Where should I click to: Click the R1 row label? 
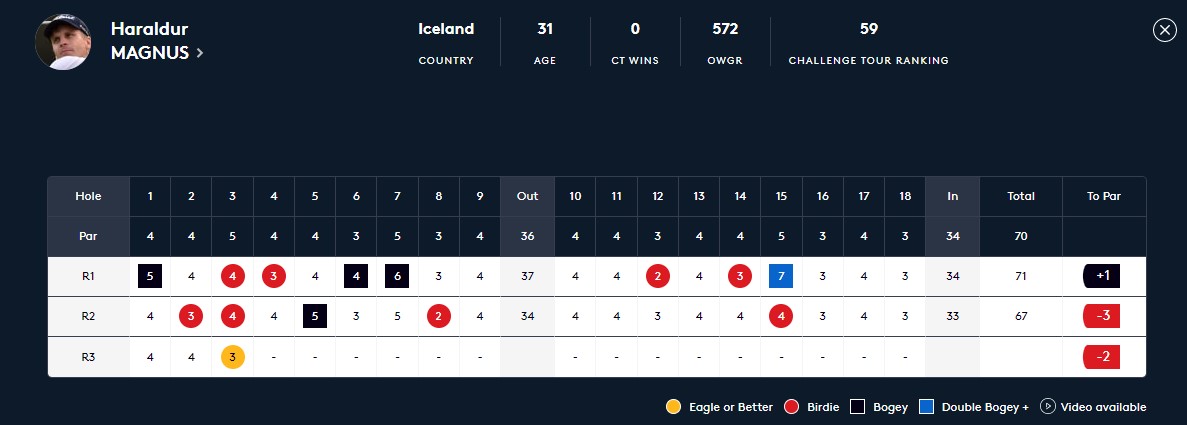click(x=89, y=277)
